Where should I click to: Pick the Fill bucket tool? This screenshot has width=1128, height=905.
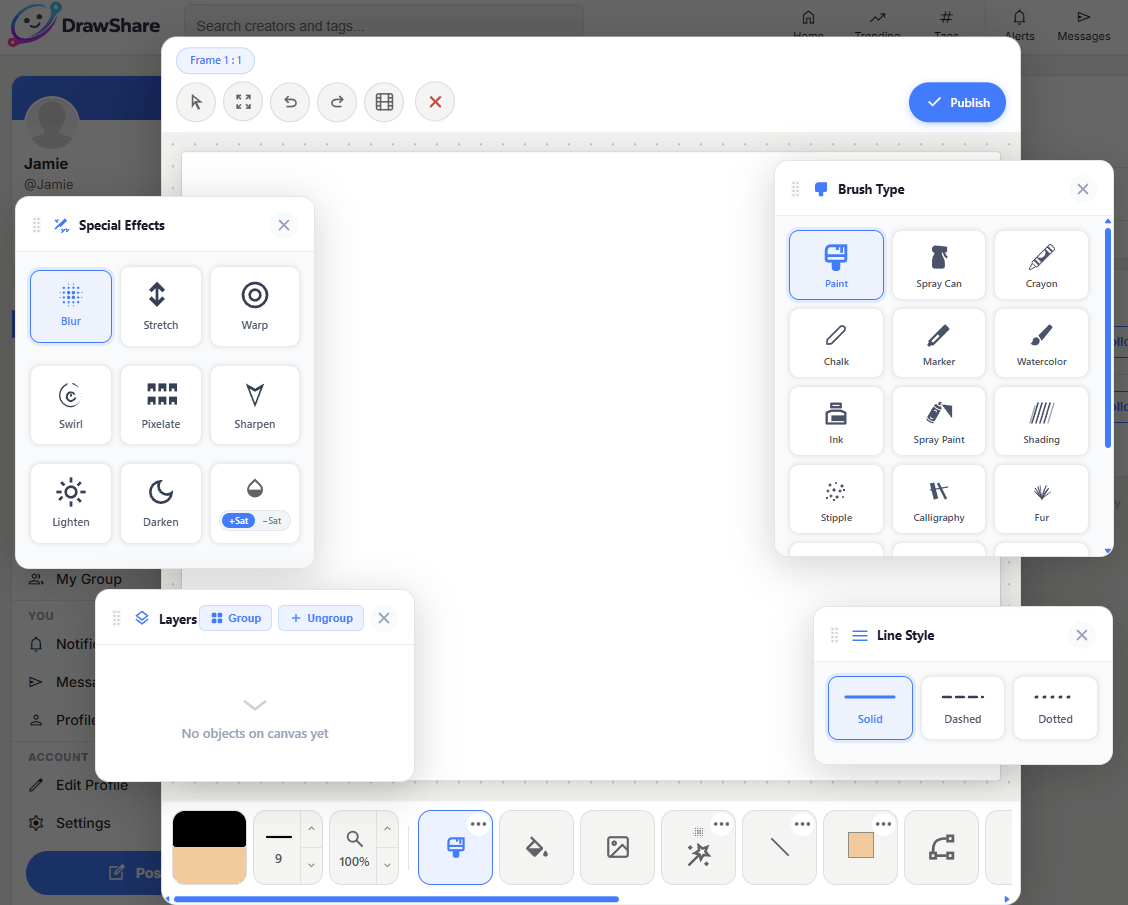coord(536,847)
